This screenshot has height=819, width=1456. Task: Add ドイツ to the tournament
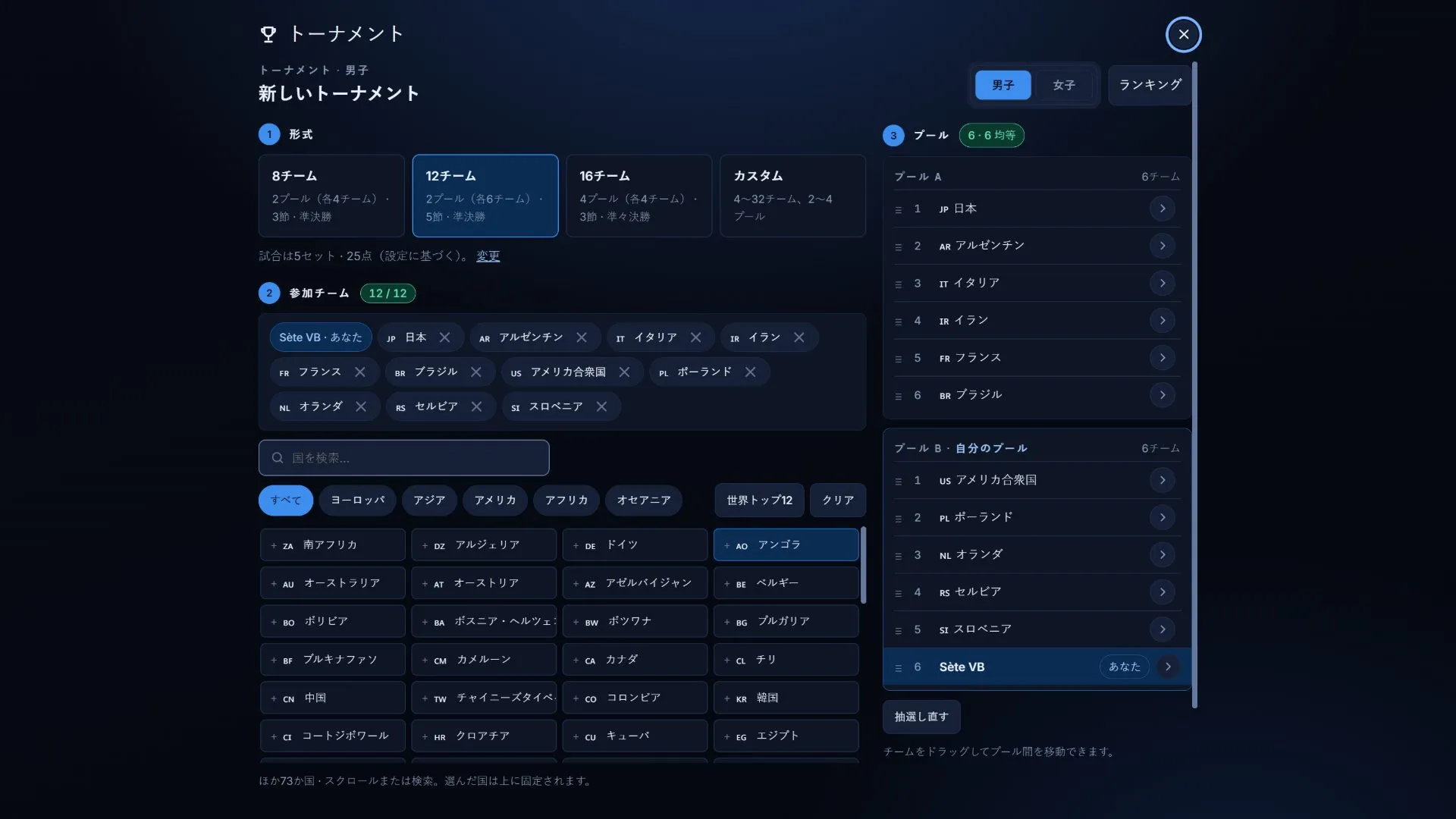tap(635, 545)
